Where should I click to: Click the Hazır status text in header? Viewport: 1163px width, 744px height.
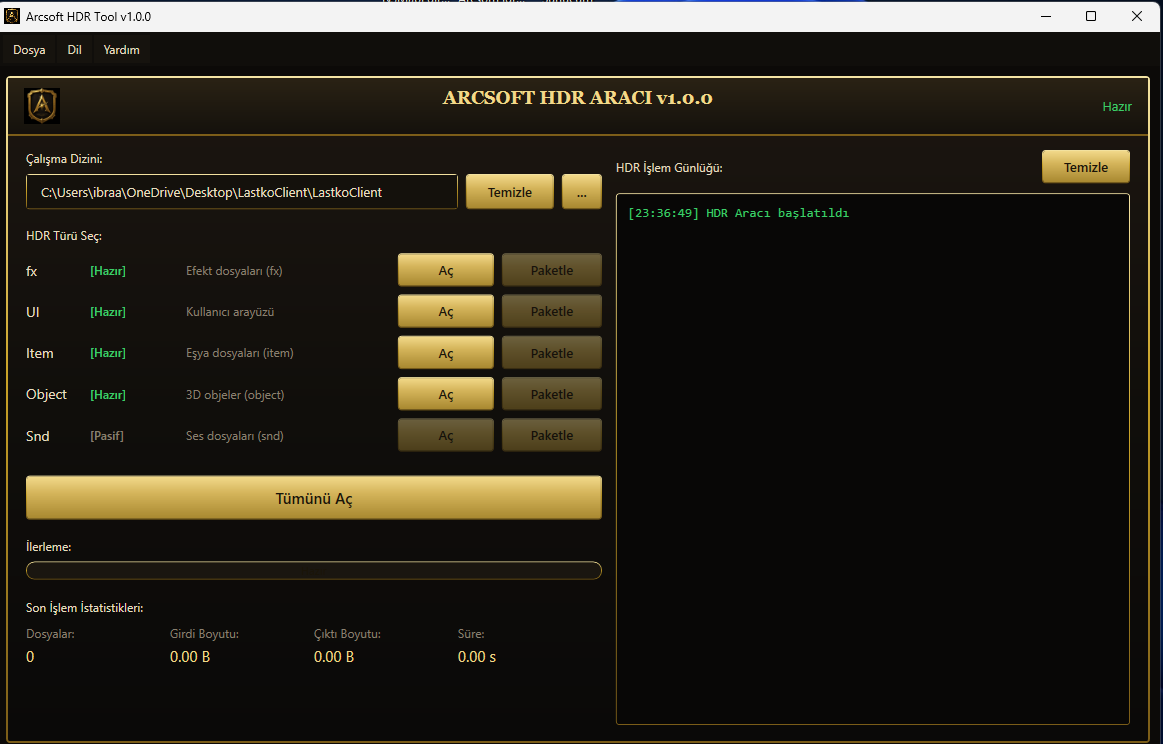tap(1117, 107)
